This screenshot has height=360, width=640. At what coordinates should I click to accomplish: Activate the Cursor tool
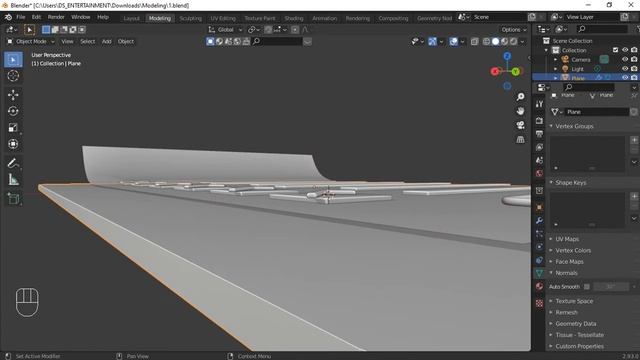(x=13, y=76)
